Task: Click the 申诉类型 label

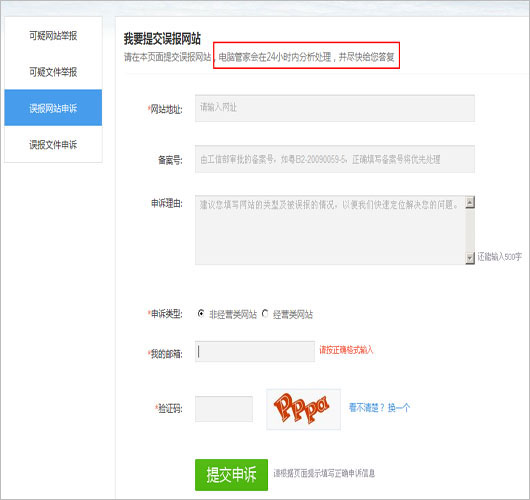Action: pyautogui.click(x=166, y=314)
